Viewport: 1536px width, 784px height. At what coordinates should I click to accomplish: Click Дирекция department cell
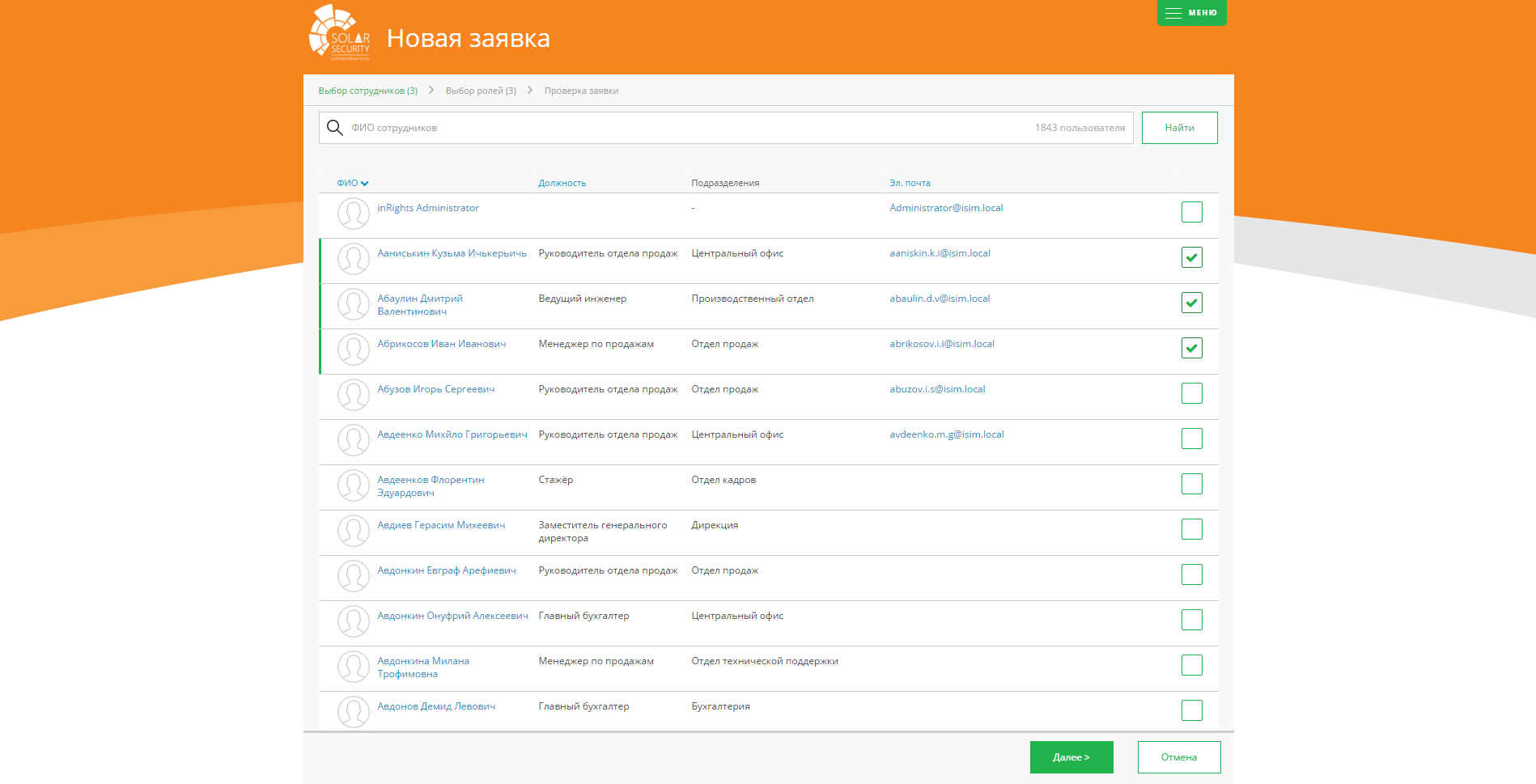(715, 525)
